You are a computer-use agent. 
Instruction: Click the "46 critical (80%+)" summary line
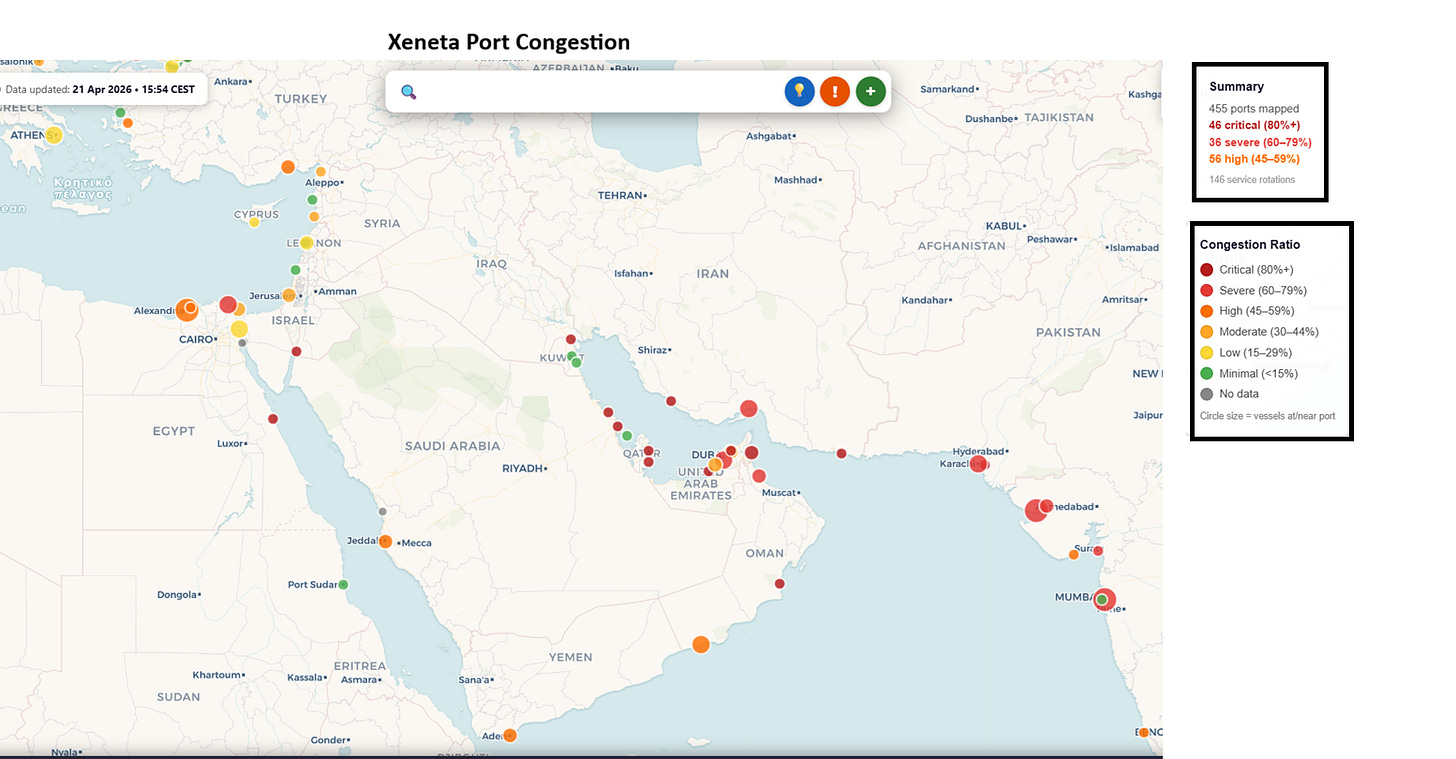point(1254,125)
